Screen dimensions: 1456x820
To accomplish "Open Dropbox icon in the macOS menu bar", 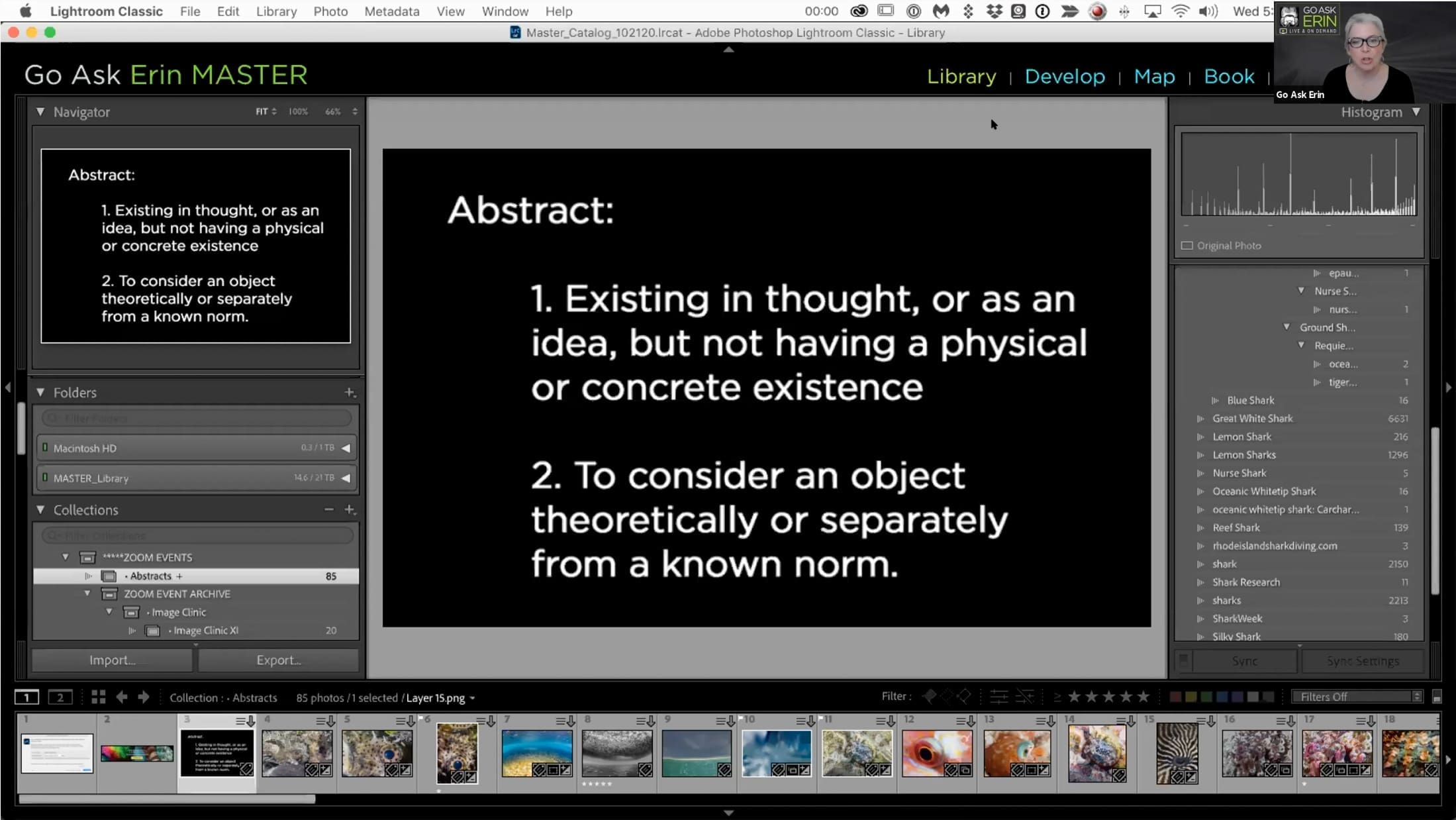I will [x=994, y=11].
